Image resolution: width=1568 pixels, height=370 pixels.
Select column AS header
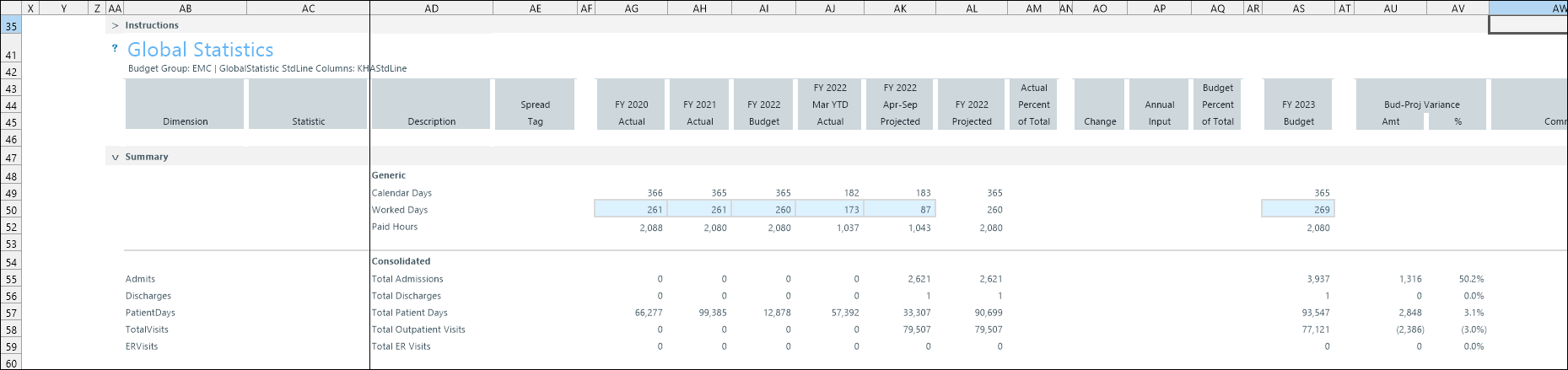pos(1298,8)
